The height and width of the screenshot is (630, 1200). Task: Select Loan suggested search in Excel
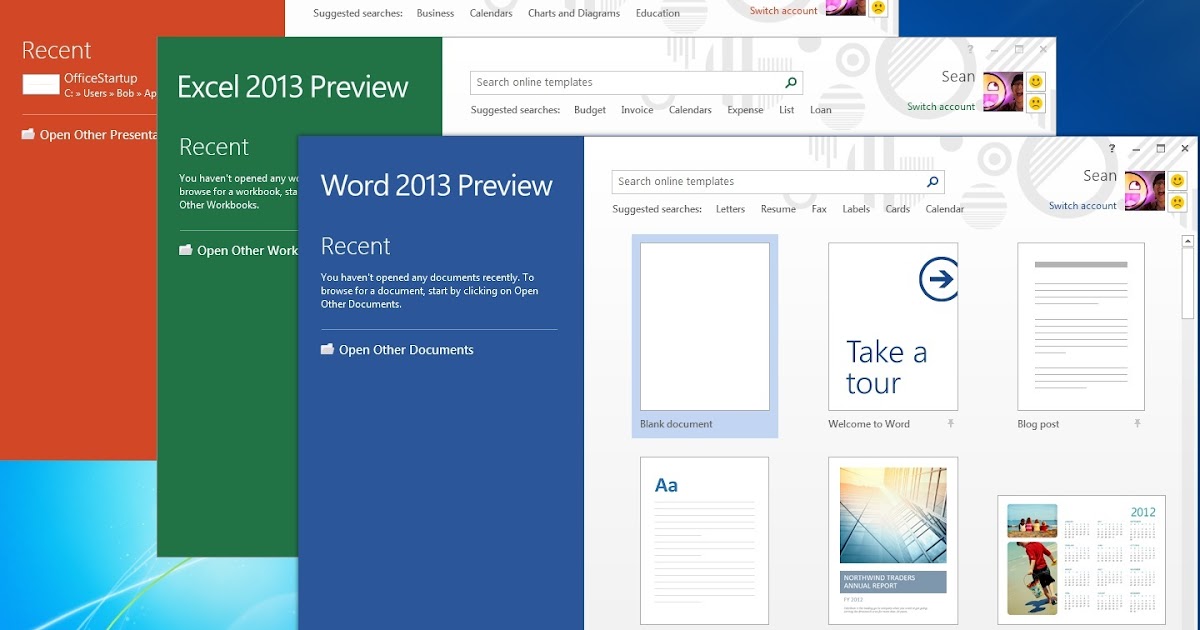pyautogui.click(x=820, y=110)
